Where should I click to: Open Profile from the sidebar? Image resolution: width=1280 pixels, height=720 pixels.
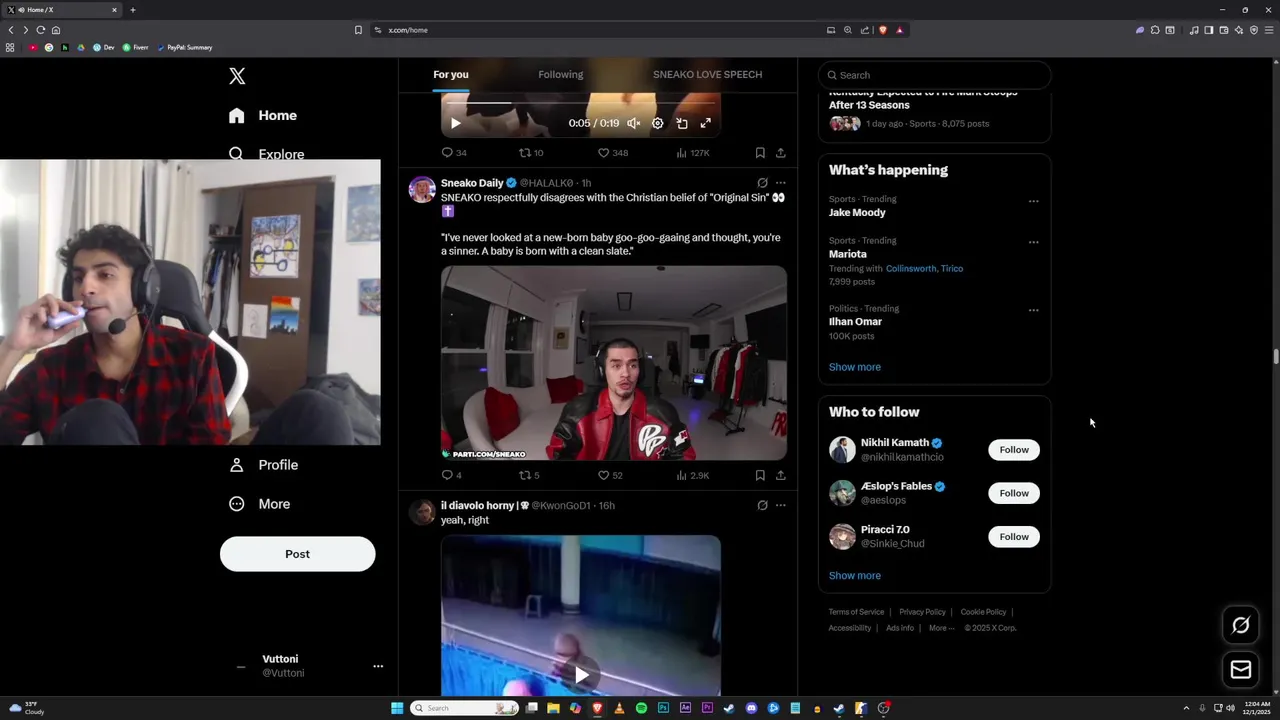pyautogui.click(x=264, y=465)
